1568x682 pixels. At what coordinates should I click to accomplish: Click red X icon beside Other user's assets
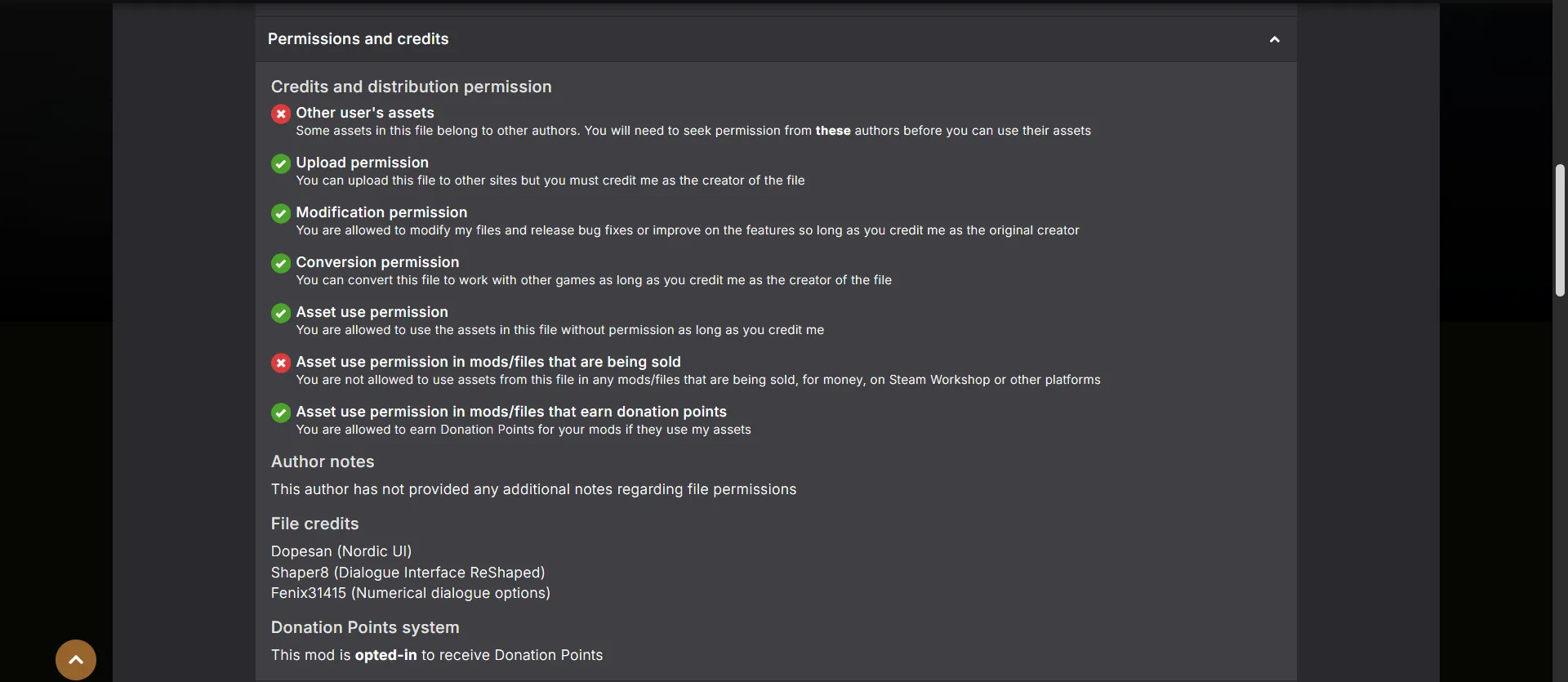[281, 114]
